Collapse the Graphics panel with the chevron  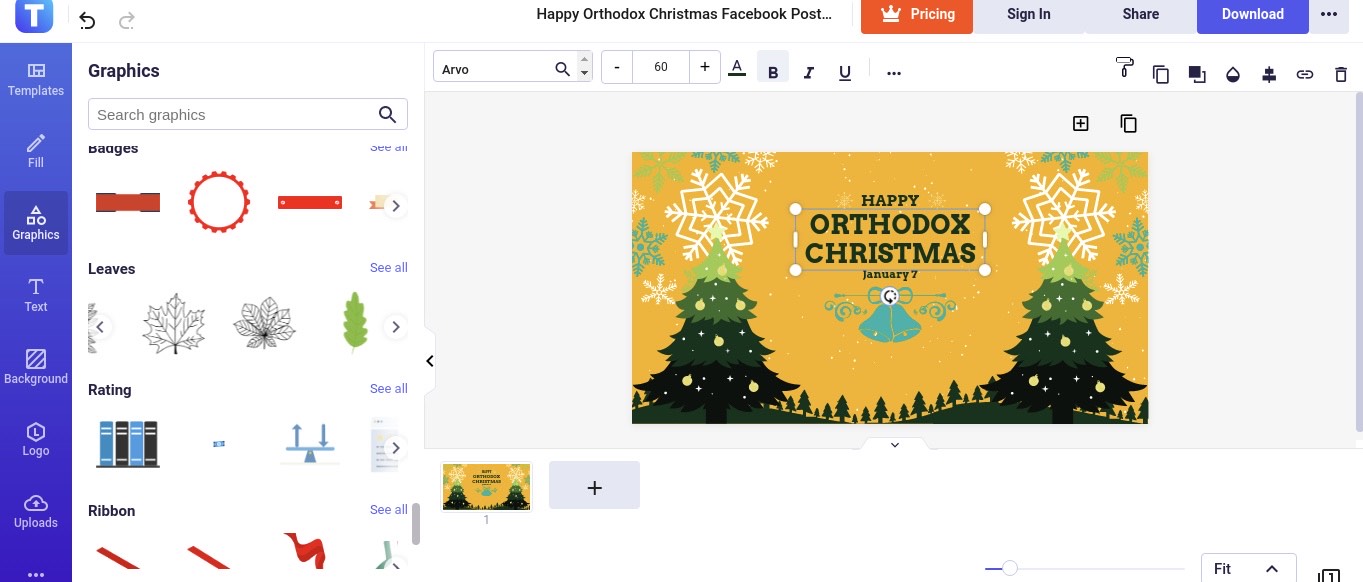(429, 361)
